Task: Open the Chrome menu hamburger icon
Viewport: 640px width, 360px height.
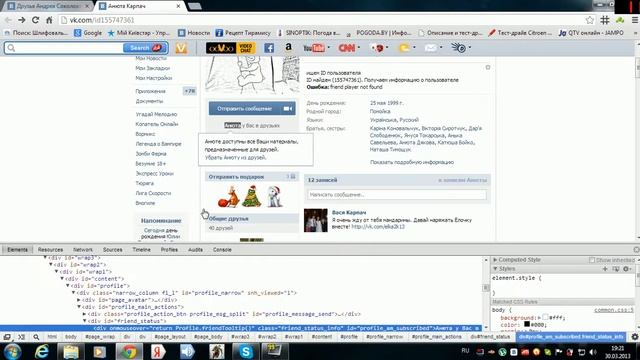Action: pos(635,20)
